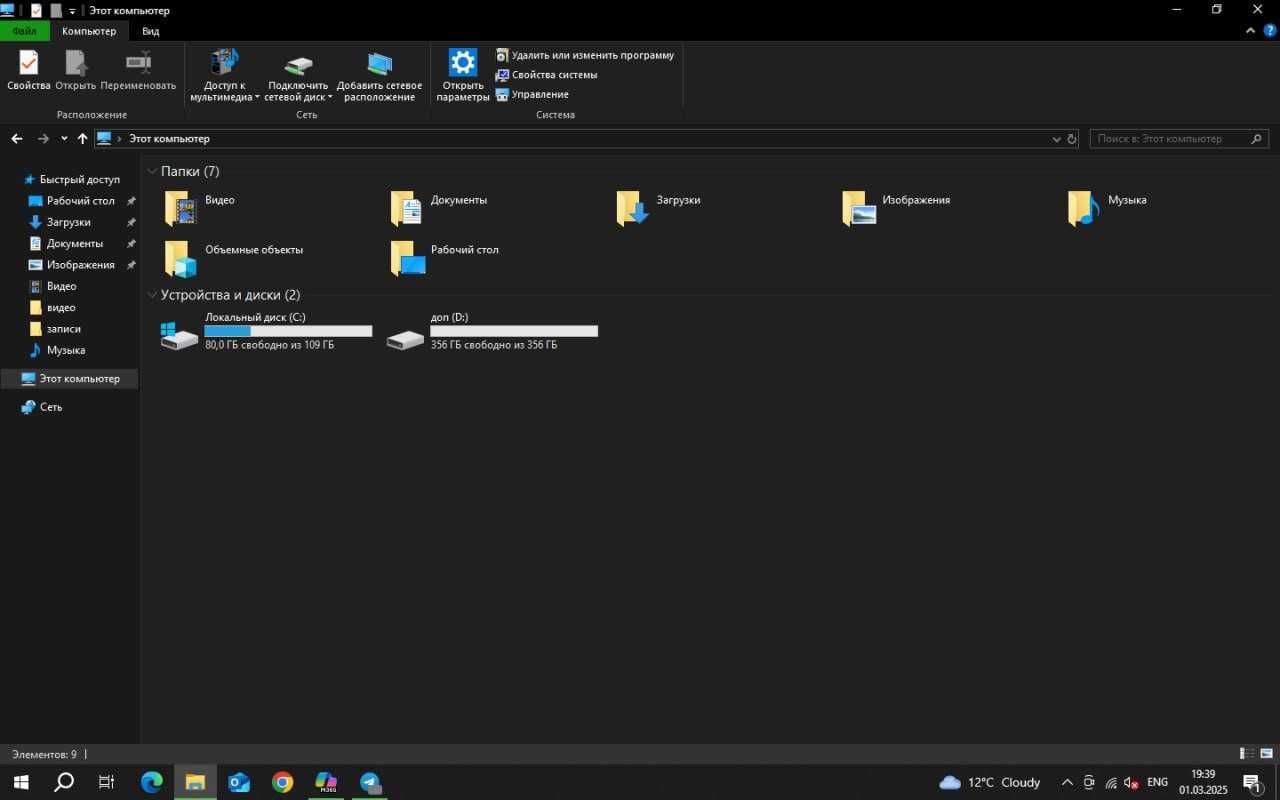Collapse the ribbon with the chevron
Viewport: 1280px width, 800px height.
coord(1251,31)
